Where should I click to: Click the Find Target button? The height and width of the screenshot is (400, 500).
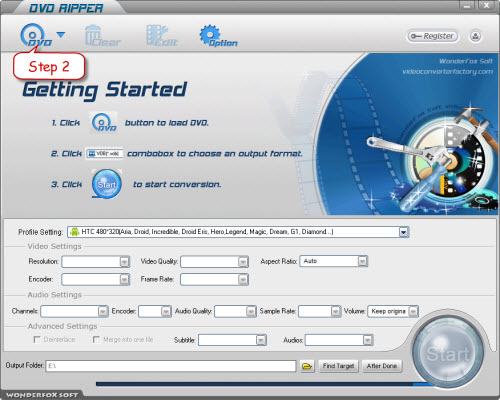coord(338,366)
